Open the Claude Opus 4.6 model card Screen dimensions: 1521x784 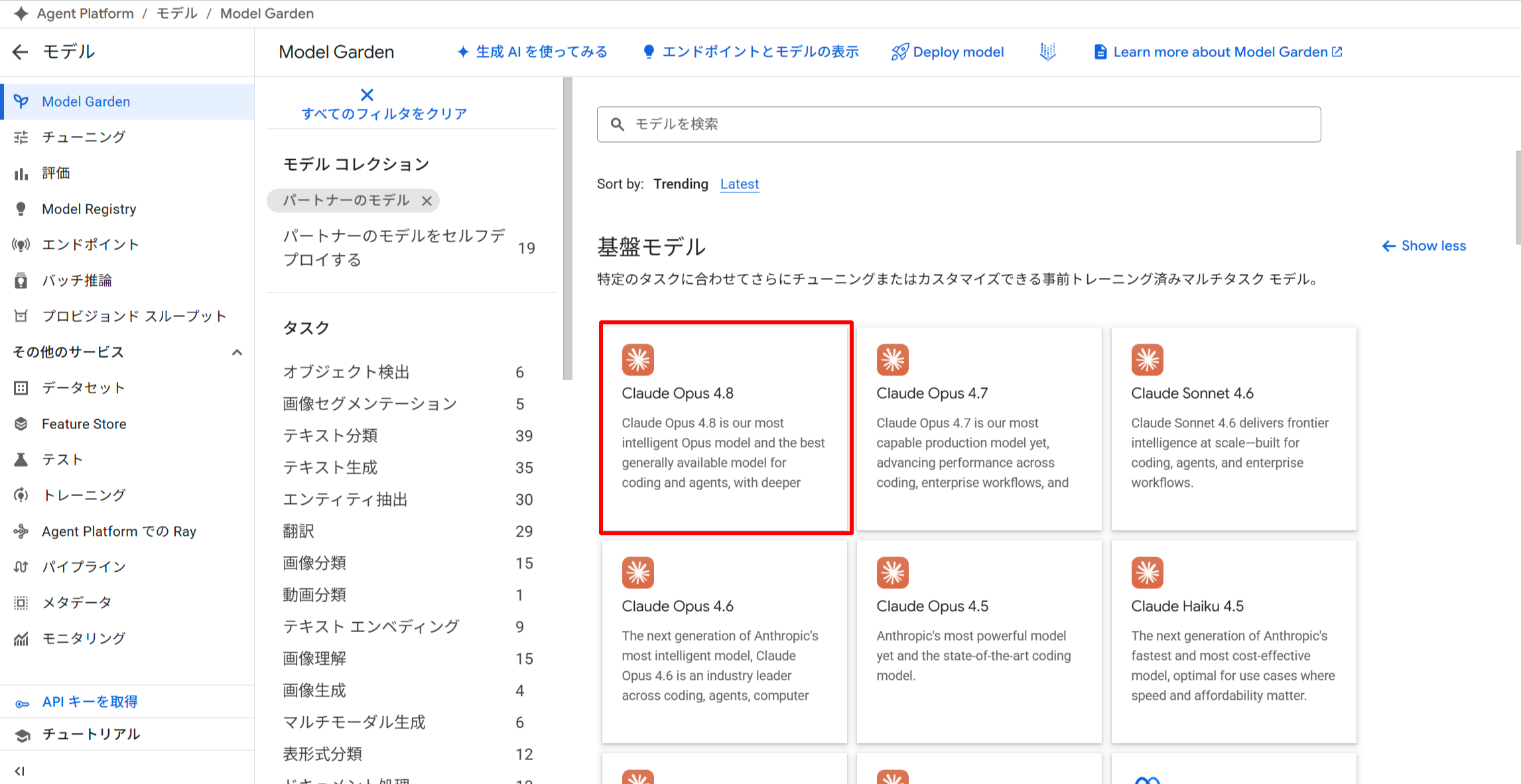[x=724, y=641]
